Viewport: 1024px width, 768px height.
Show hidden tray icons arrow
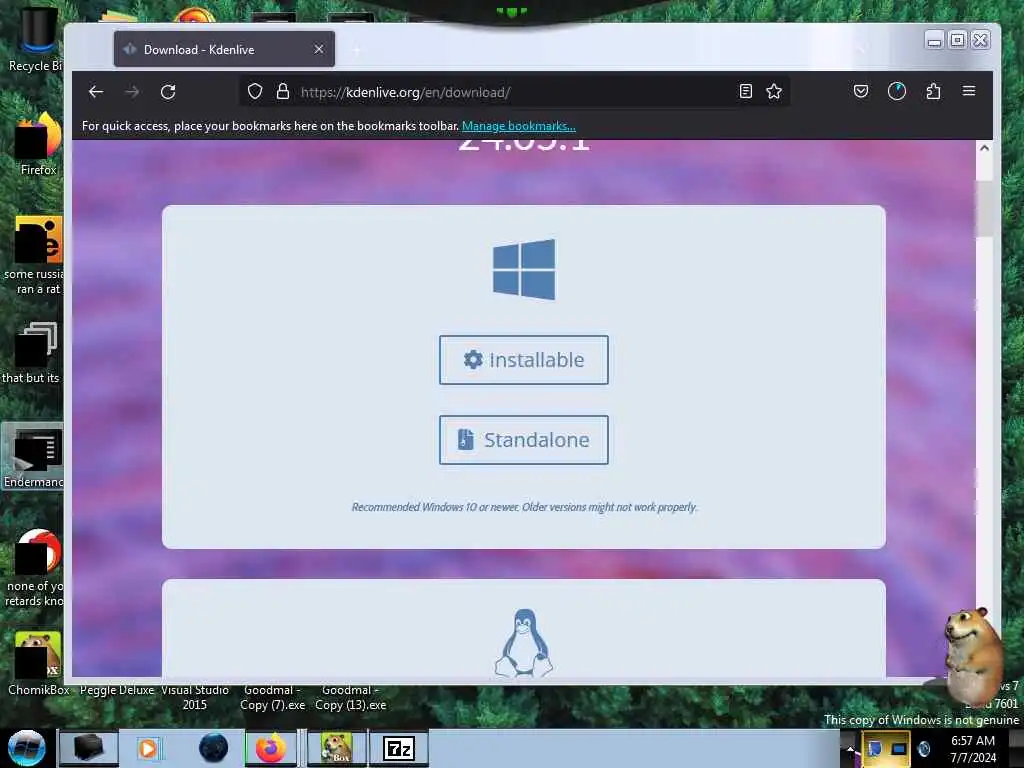coord(850,749)
